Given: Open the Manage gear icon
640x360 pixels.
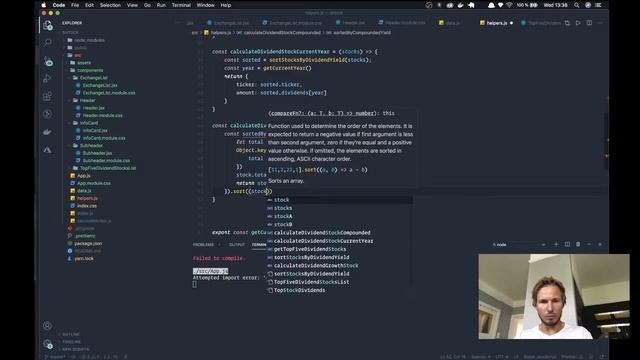Looking at the screenshot, I should [48, 344].
